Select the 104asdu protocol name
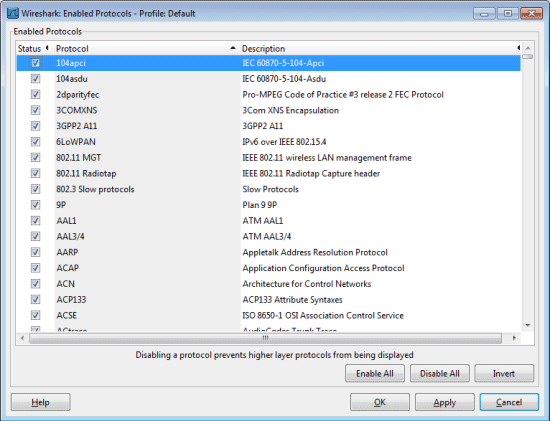Screen dimensions: 550x421 point(72,79)
